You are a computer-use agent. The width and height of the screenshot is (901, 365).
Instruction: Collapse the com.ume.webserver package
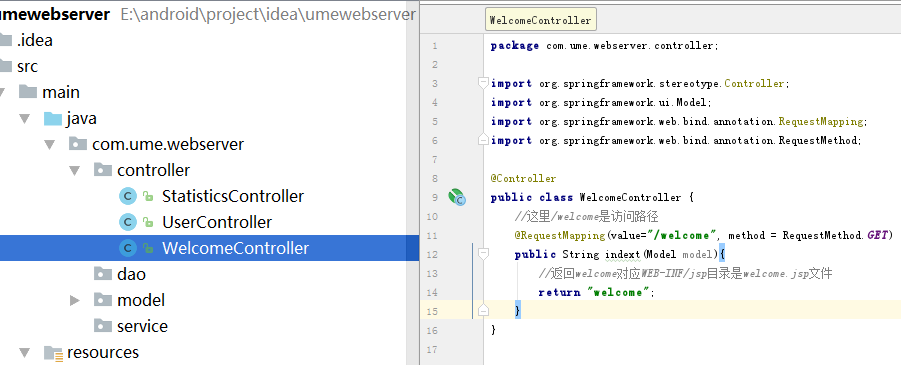coord(49,144)
